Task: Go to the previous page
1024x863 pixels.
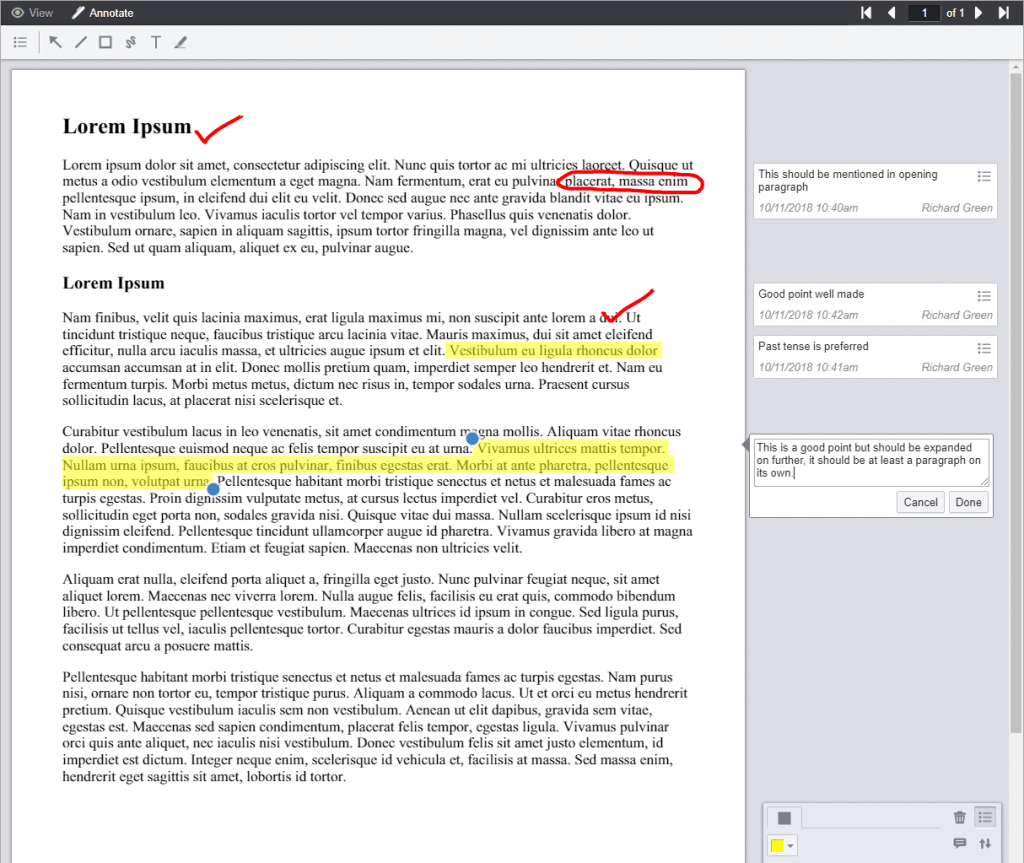Action: (891, 12)
